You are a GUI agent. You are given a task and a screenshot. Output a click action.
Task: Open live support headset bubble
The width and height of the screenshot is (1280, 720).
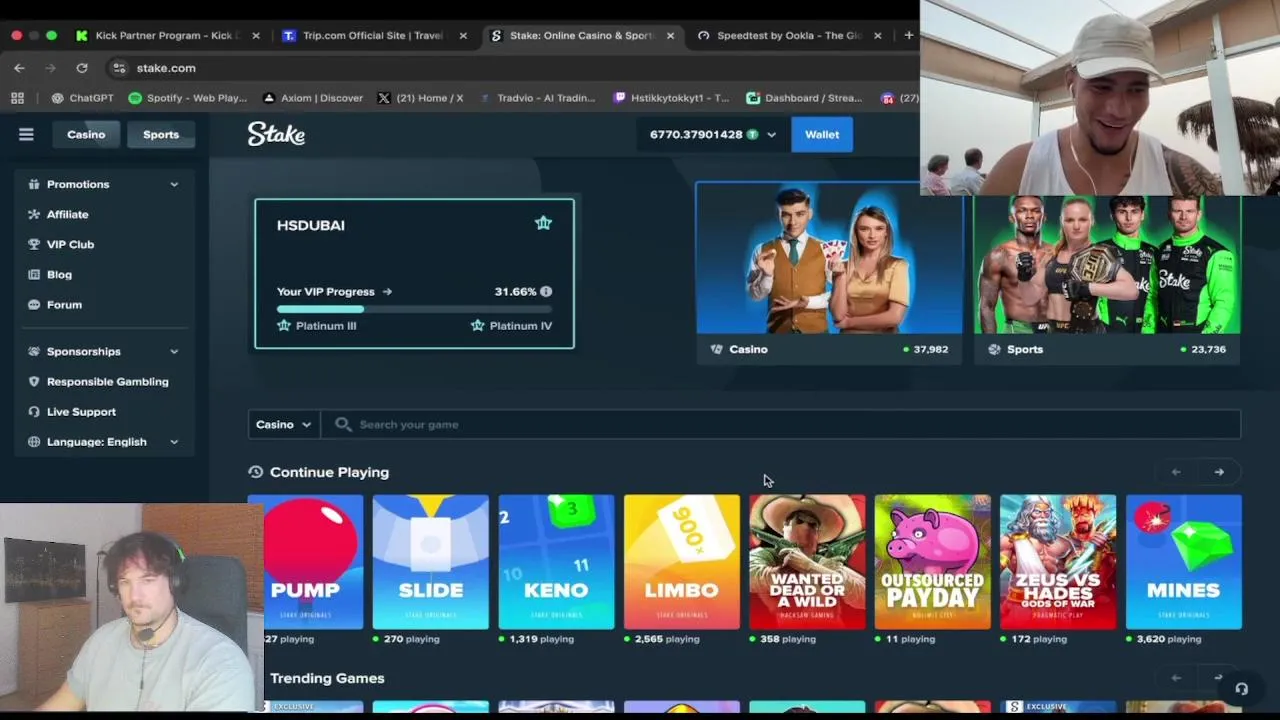(1241, 689)
